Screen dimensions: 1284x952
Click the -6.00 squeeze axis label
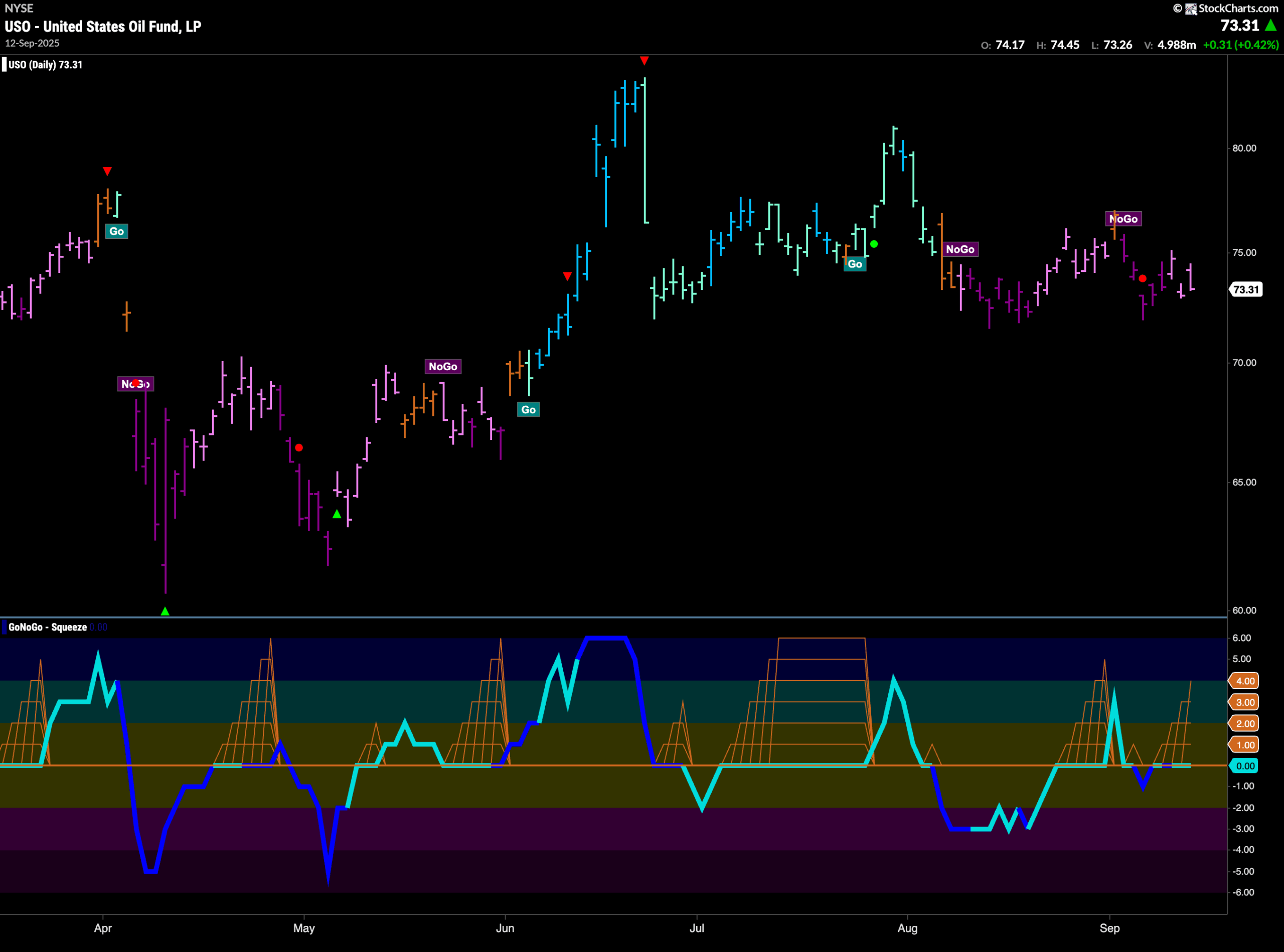click(1242, 892)
